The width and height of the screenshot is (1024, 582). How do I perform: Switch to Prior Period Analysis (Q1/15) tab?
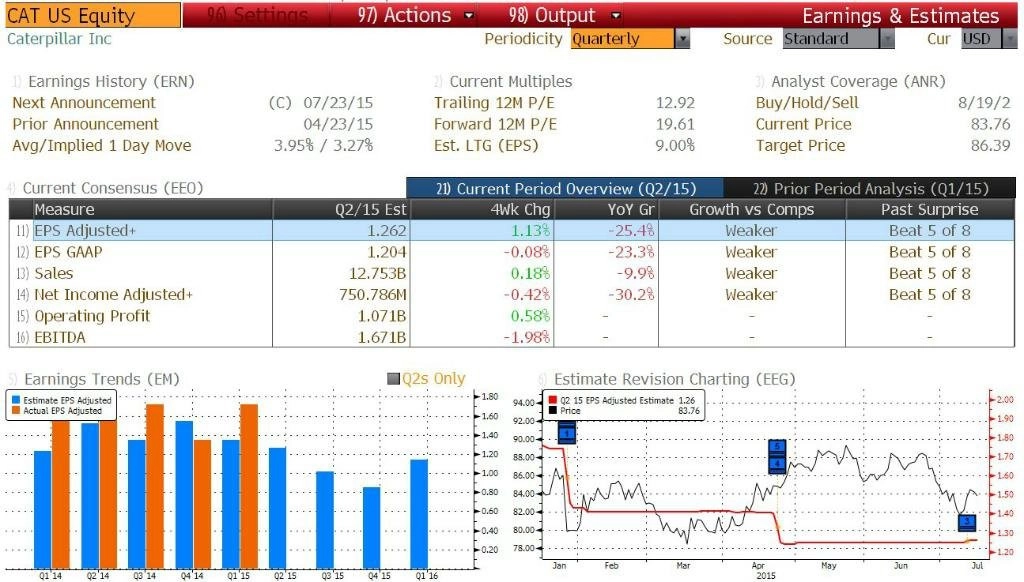click(x=870, y=188)
